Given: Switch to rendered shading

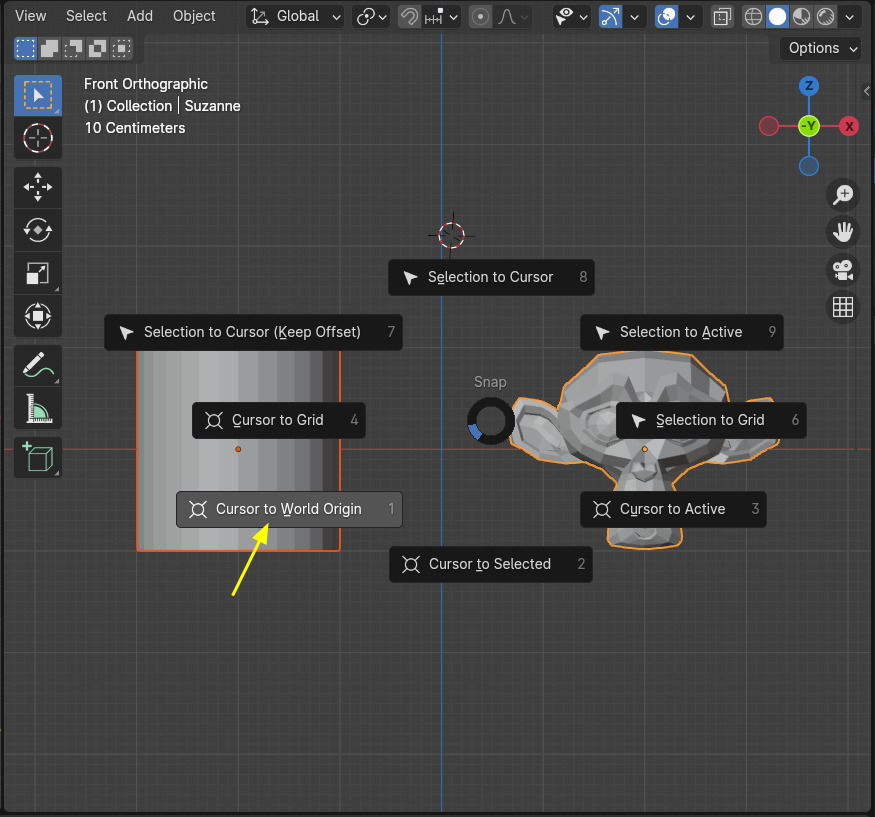Looking at the screenshot, I should [825, 17].
